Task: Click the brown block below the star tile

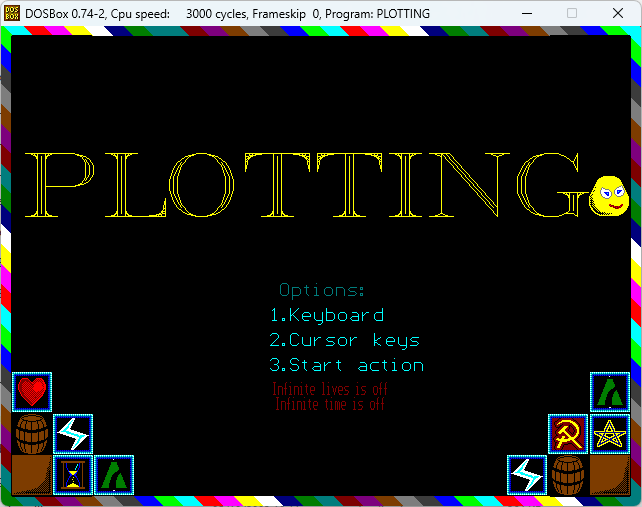Action: 610,475
